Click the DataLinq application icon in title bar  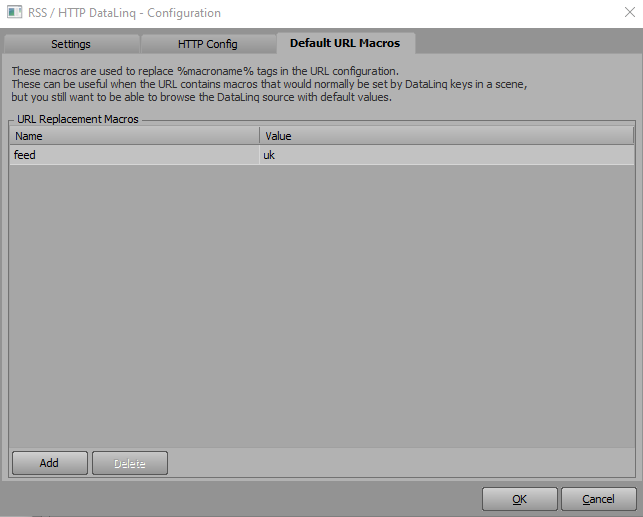coord(14,12)
